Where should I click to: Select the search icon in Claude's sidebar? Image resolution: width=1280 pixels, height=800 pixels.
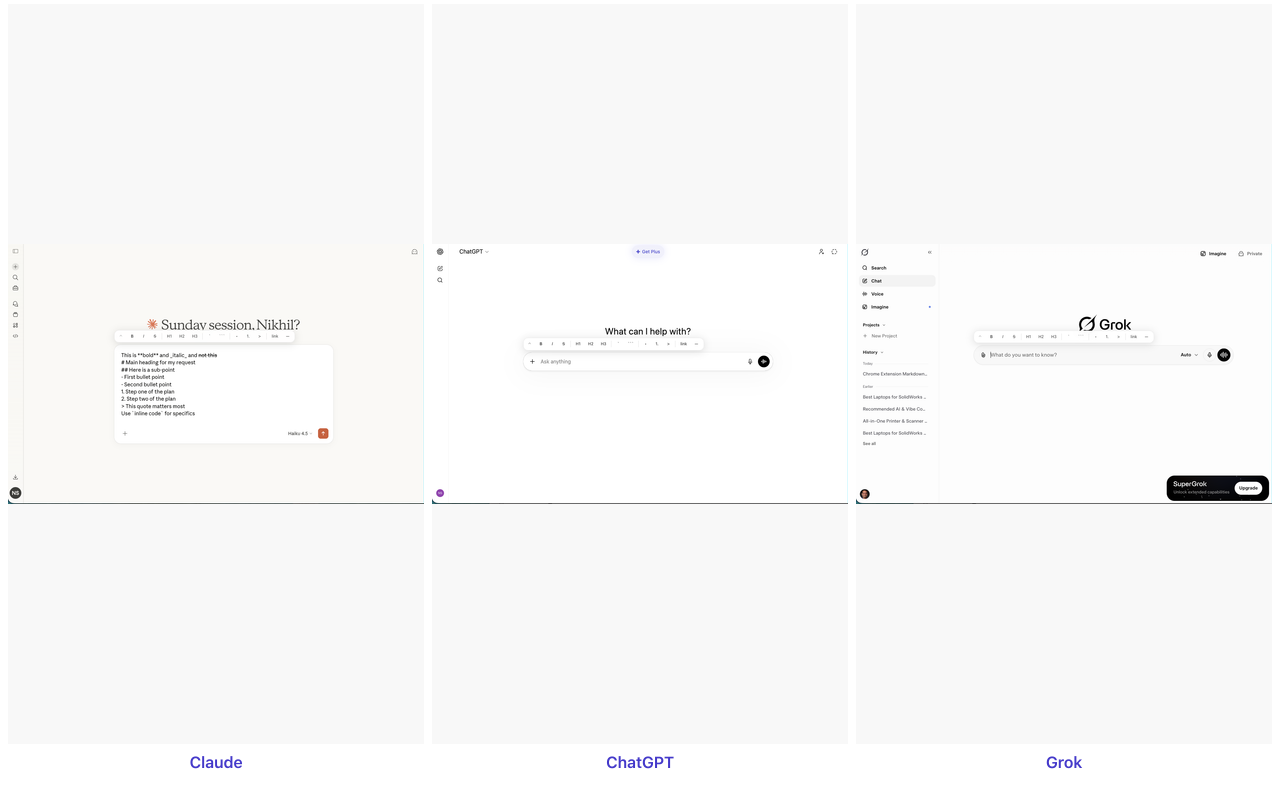point(15,279)
